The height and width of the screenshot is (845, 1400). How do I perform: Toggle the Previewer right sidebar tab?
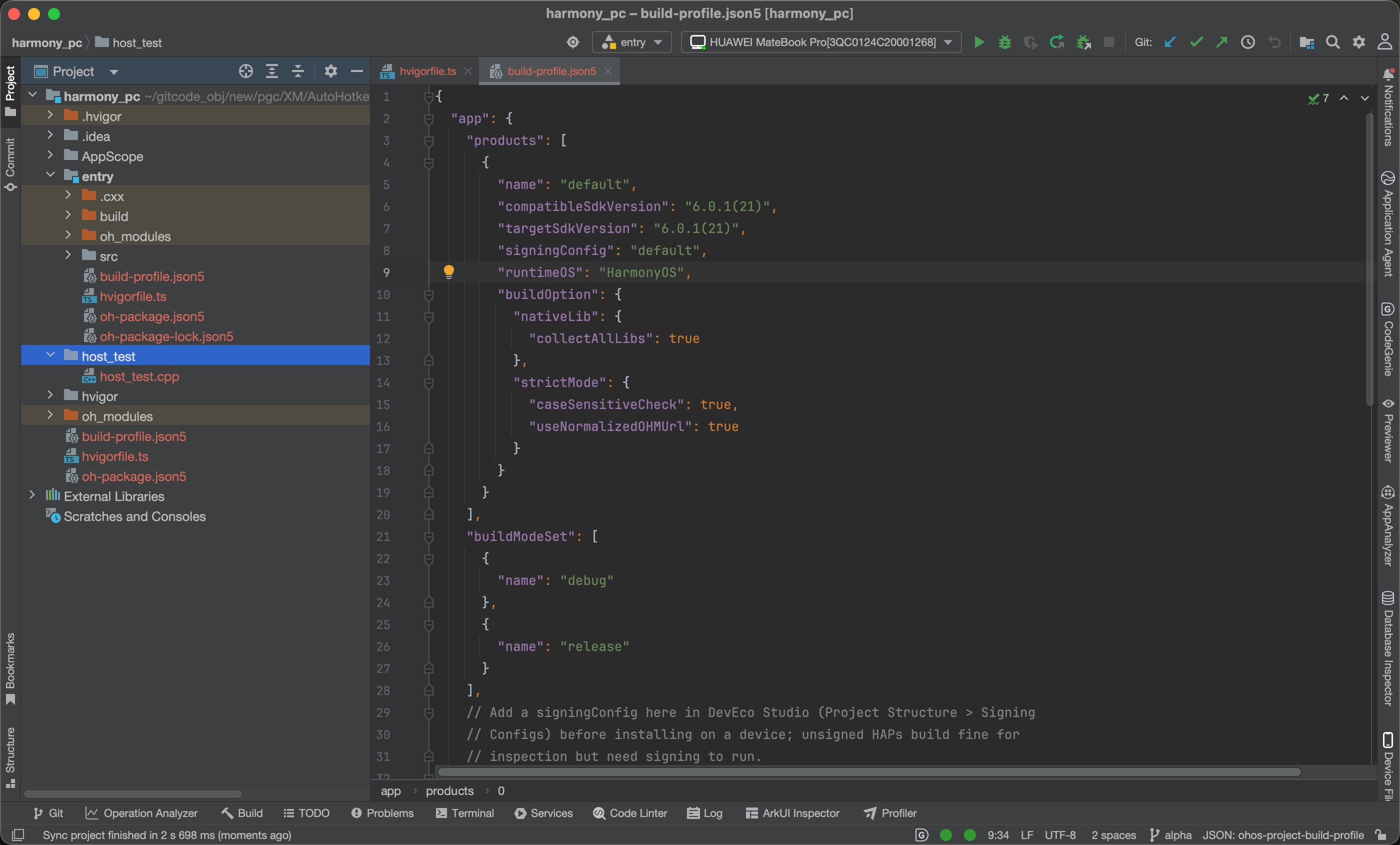(1388, 430)
